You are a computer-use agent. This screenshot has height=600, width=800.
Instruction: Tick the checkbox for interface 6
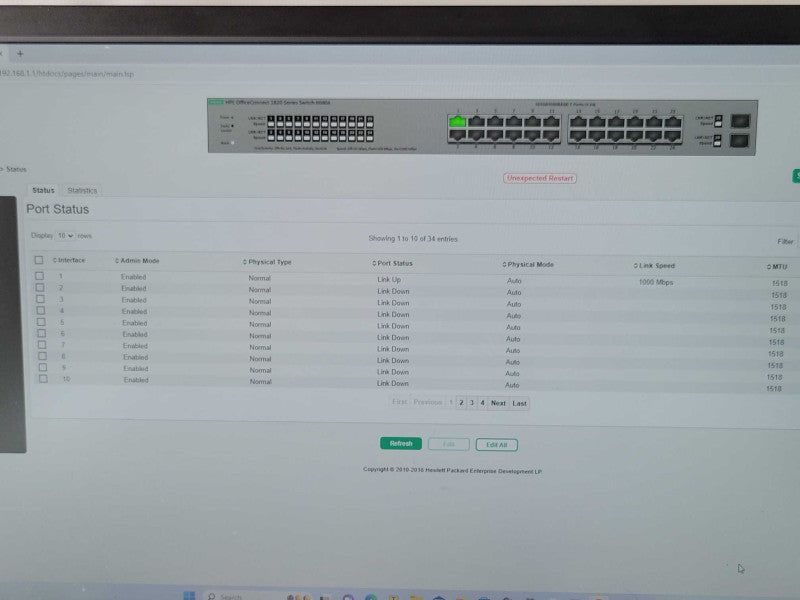42,333
